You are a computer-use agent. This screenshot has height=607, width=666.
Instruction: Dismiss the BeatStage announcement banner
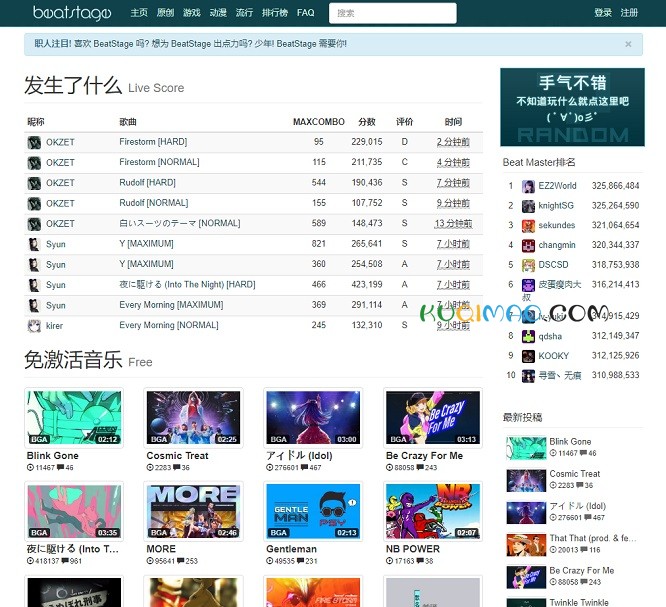tap(628, 44)
